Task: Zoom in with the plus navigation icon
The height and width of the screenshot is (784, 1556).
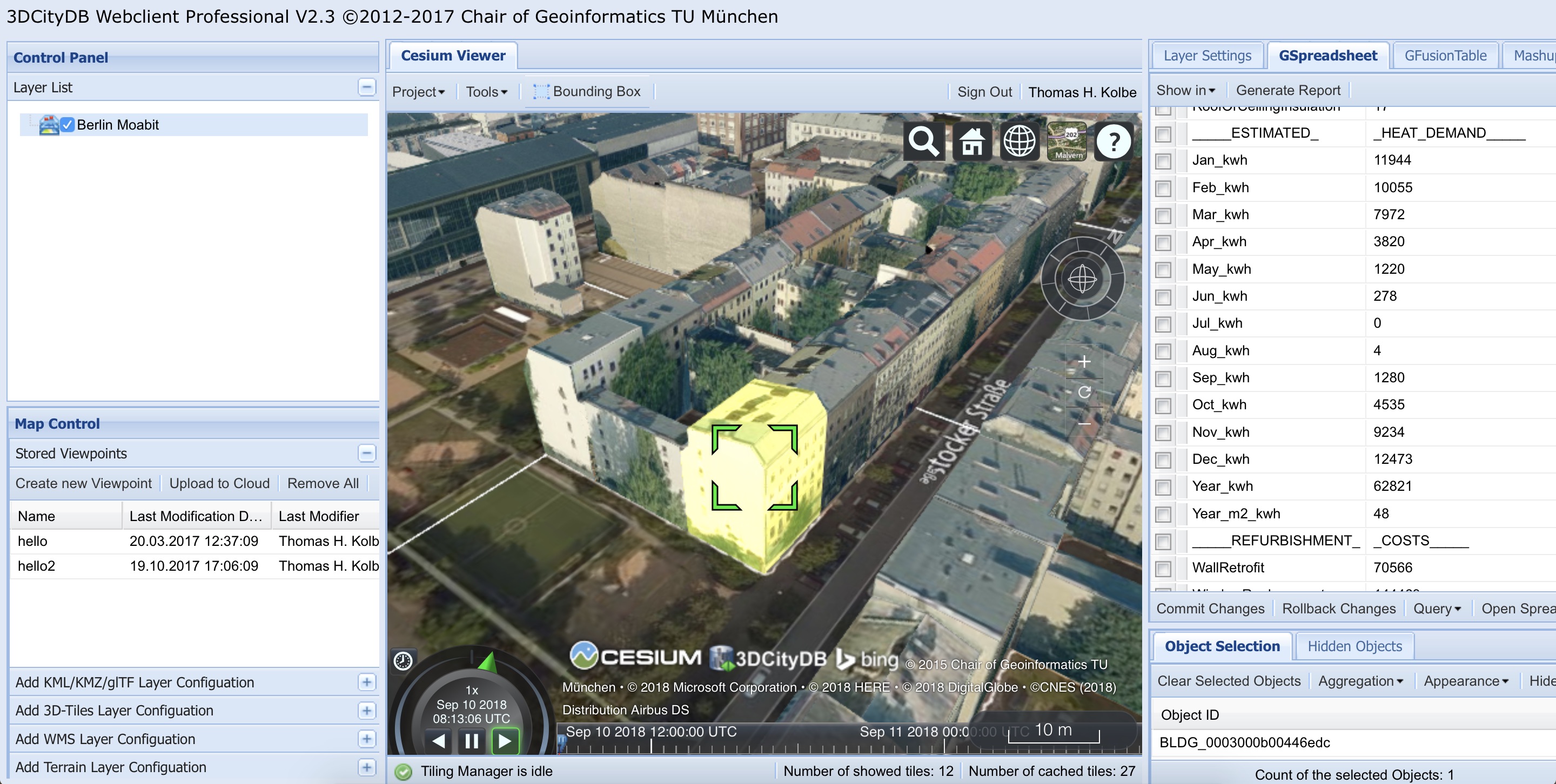Action: [x=1084, y=362]
